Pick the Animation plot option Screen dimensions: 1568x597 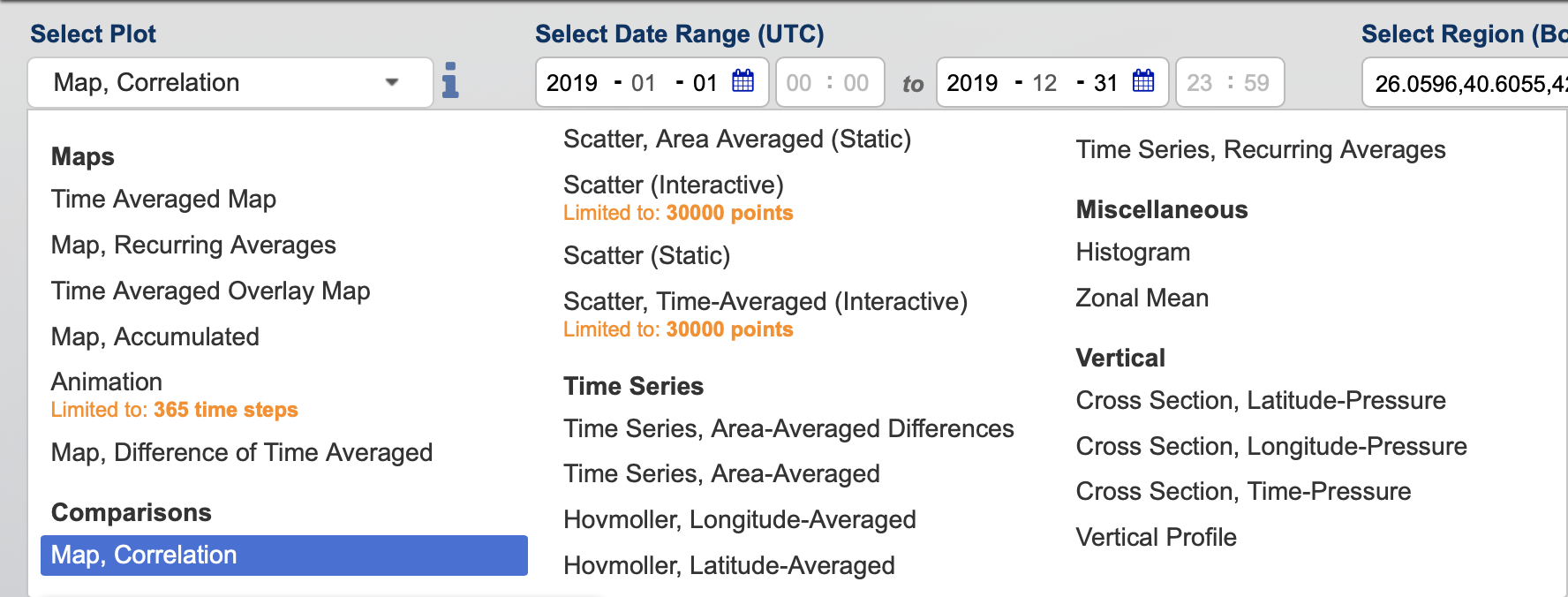click(107, 382)
